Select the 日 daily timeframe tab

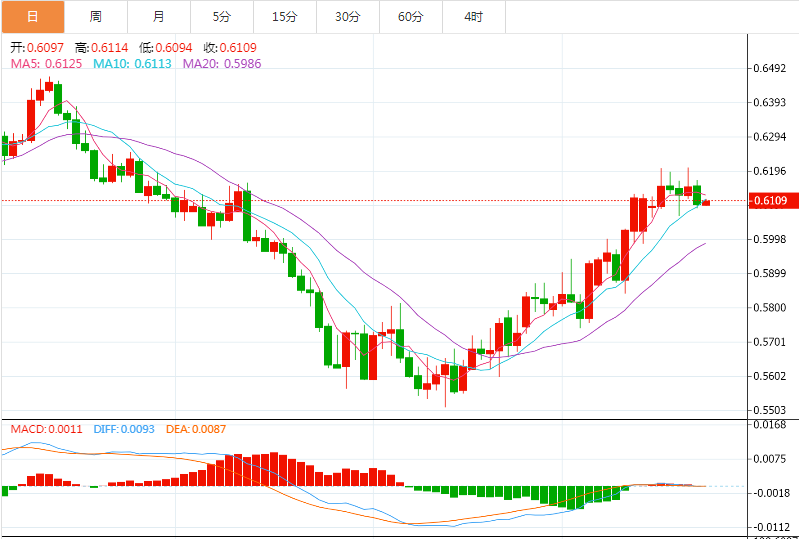tap(33, 17)
